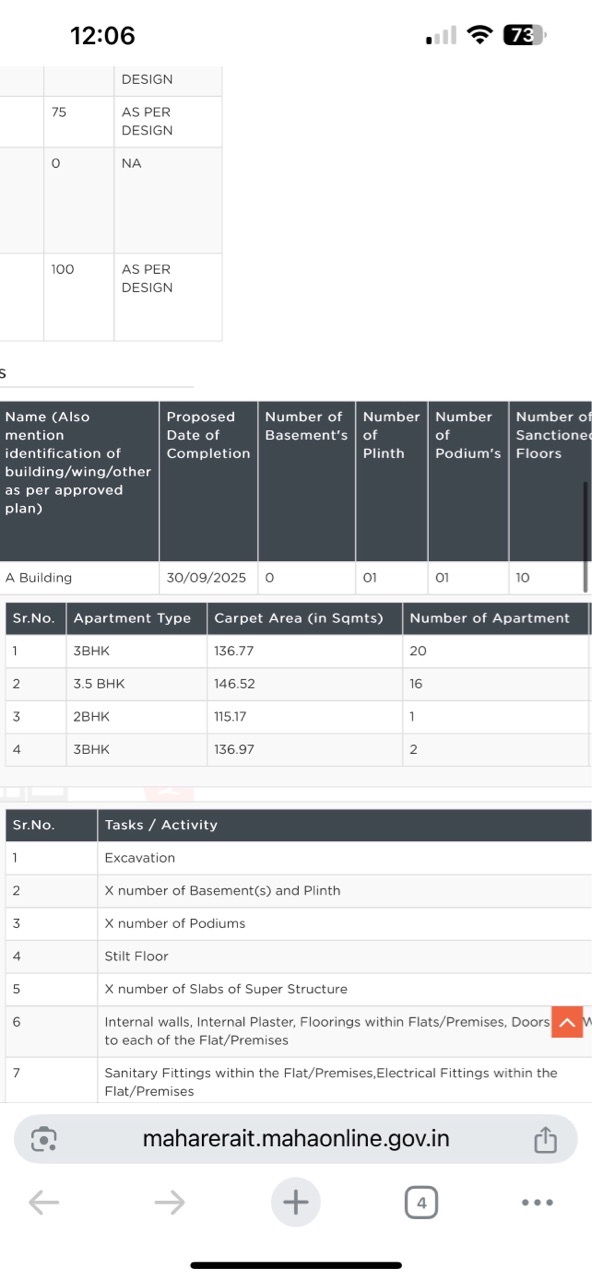The height and width of the screenshot is (1280, 592).
Task: Go forward with browser forward arrow
Action: 170,1203
